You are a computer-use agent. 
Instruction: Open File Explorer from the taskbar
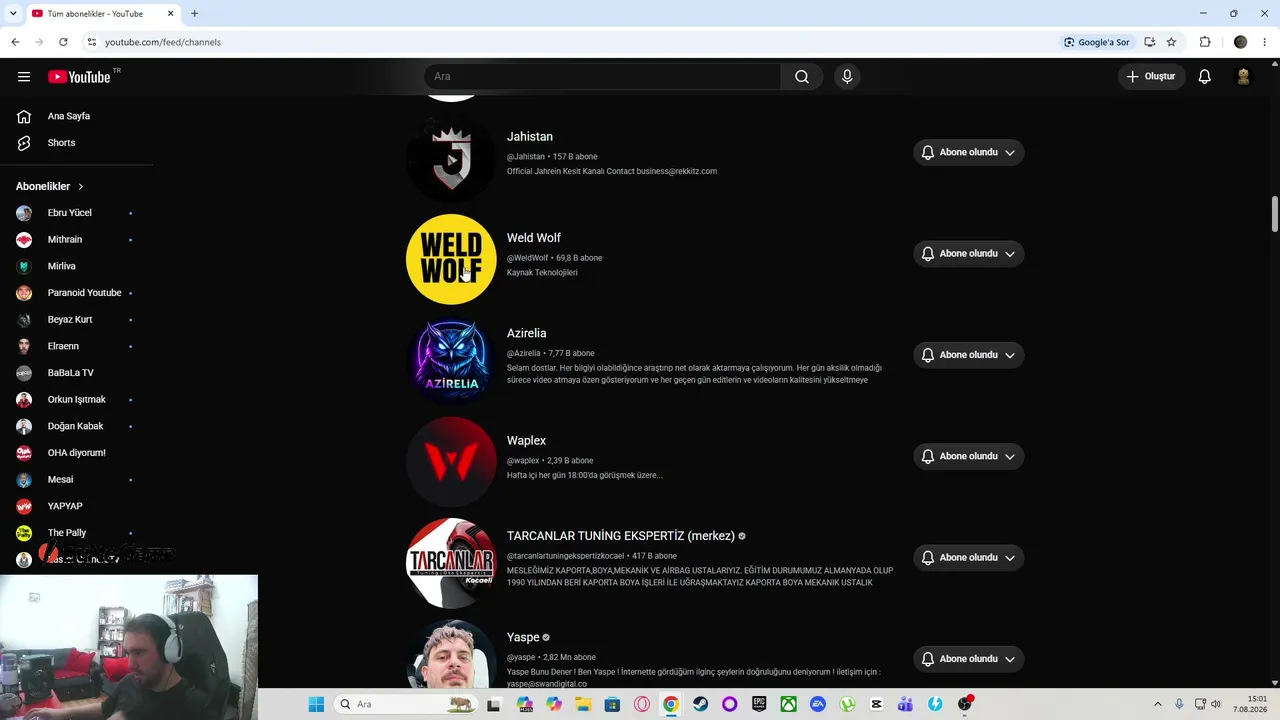click(583, 704)
